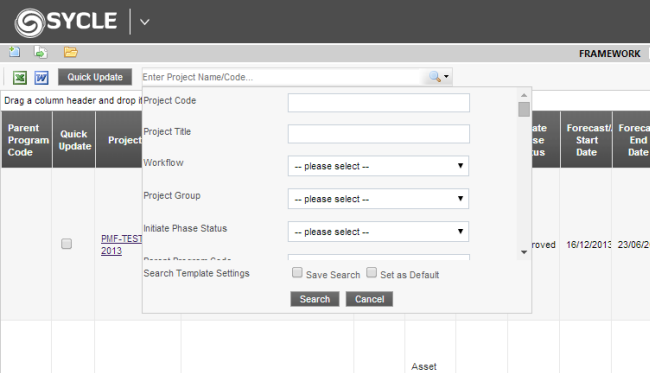Tick the Quick Update checkbox for PMF-TEST row
The height and width of the screenshot is (373, 650).
66,244
